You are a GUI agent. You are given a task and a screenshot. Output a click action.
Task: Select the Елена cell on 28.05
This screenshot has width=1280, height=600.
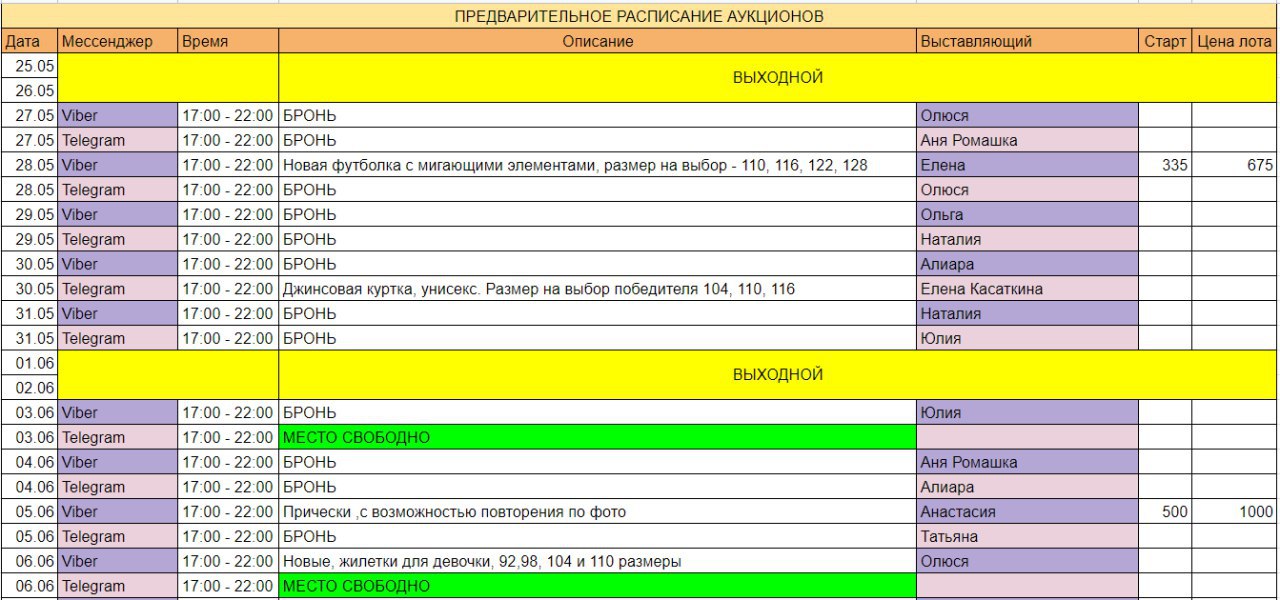coord(1028,165)
